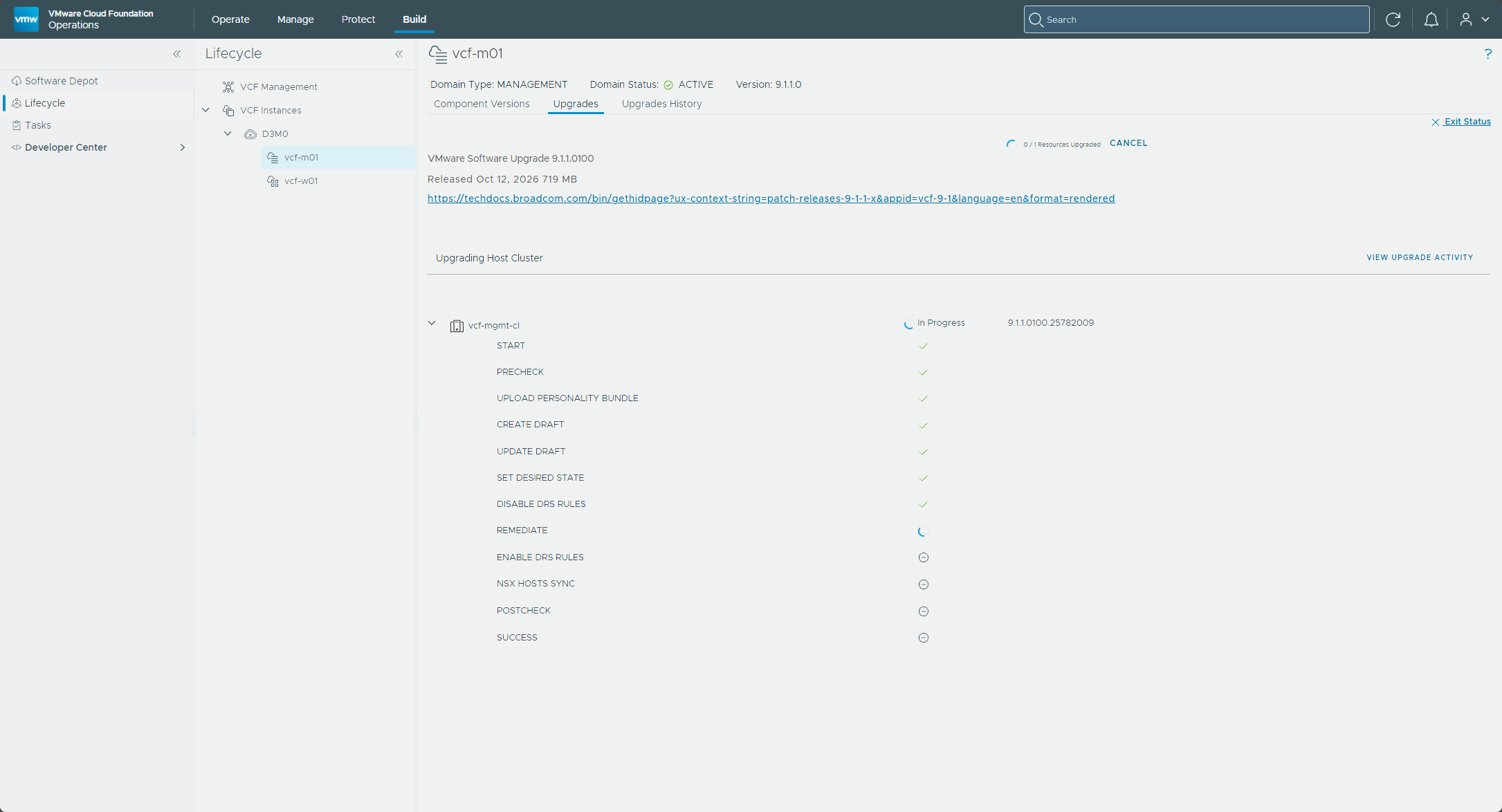
Task: Click the version 9.1.1.0100.25782009 text
Action: pos(1050,323)
